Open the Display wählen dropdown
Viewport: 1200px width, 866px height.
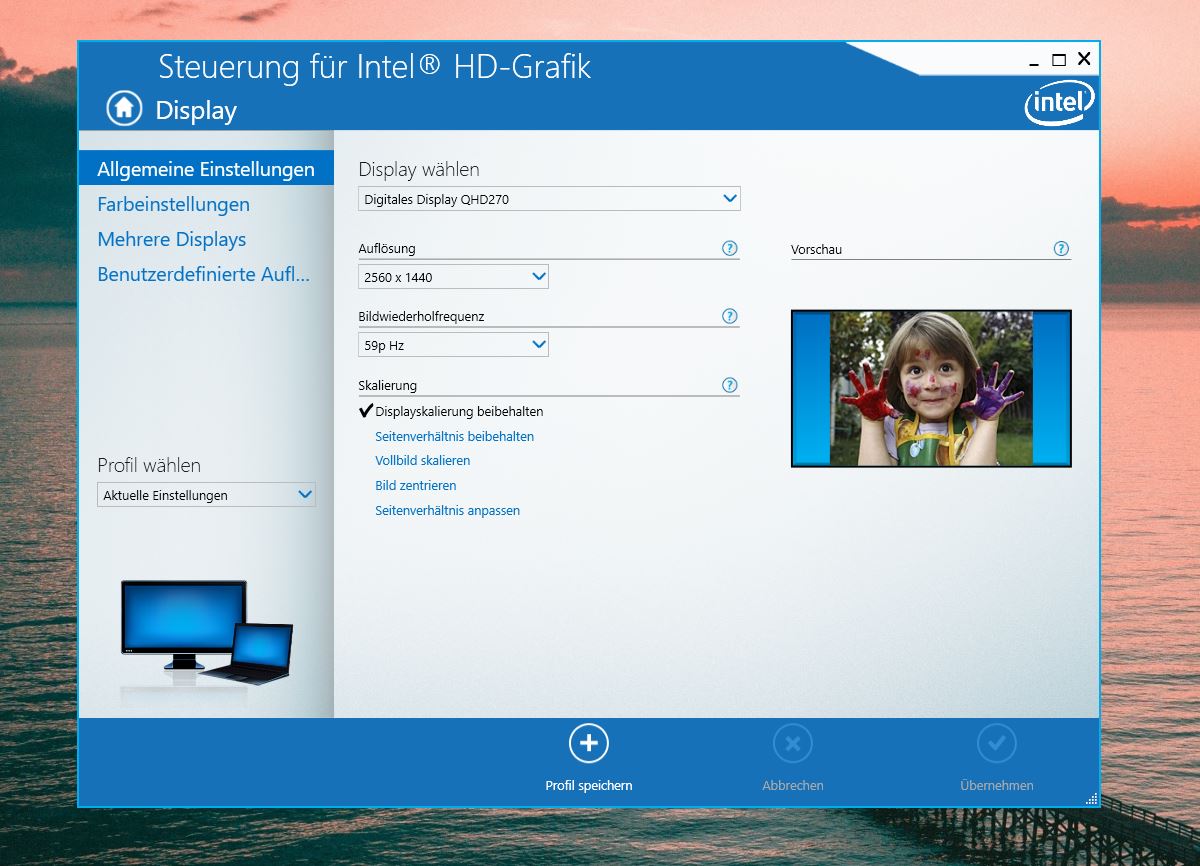point(549,199)
